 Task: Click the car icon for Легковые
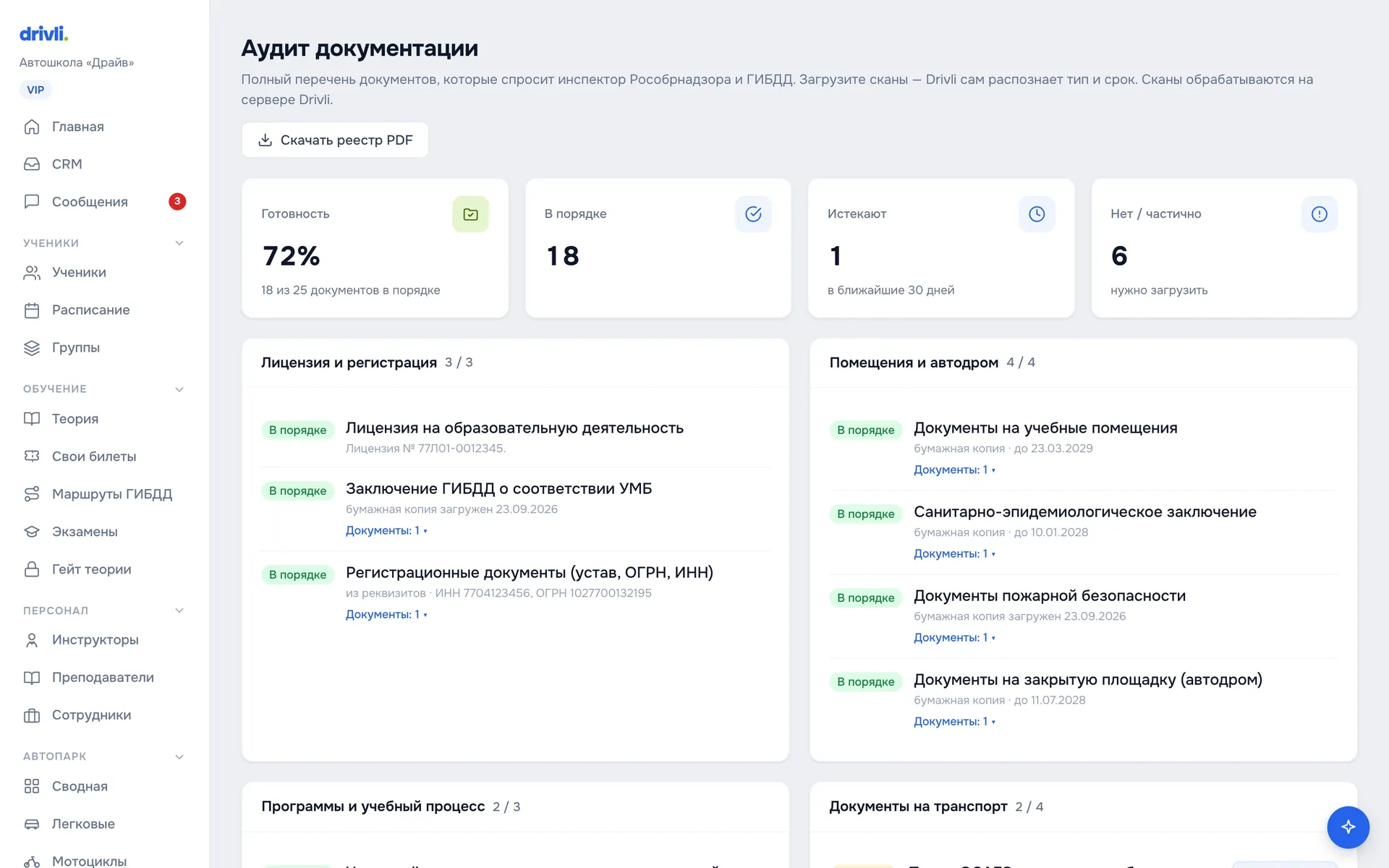click(32, 824)
